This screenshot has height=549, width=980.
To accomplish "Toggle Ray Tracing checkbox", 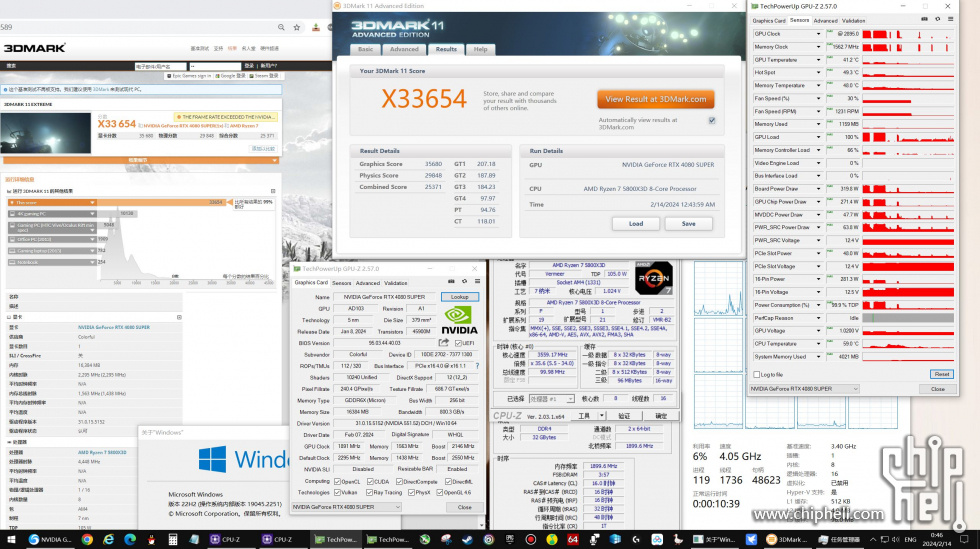I will 369,493.
